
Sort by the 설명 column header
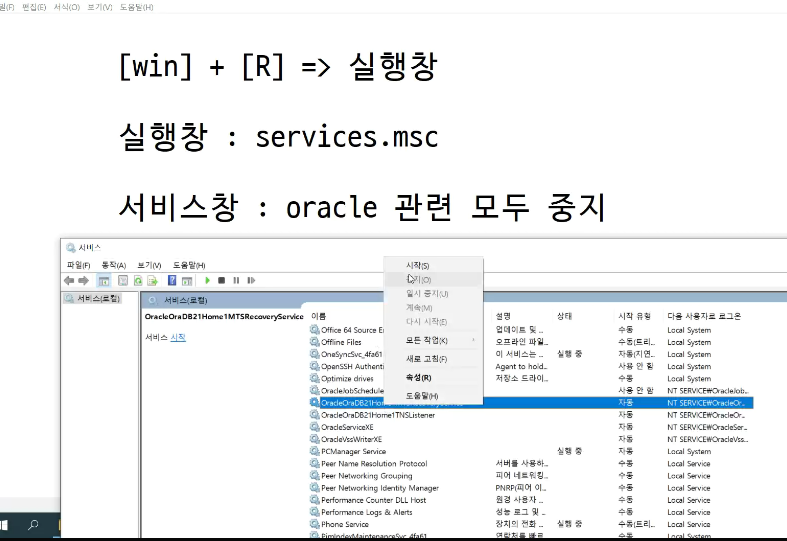pyautogui.click(x=503, y=316)
